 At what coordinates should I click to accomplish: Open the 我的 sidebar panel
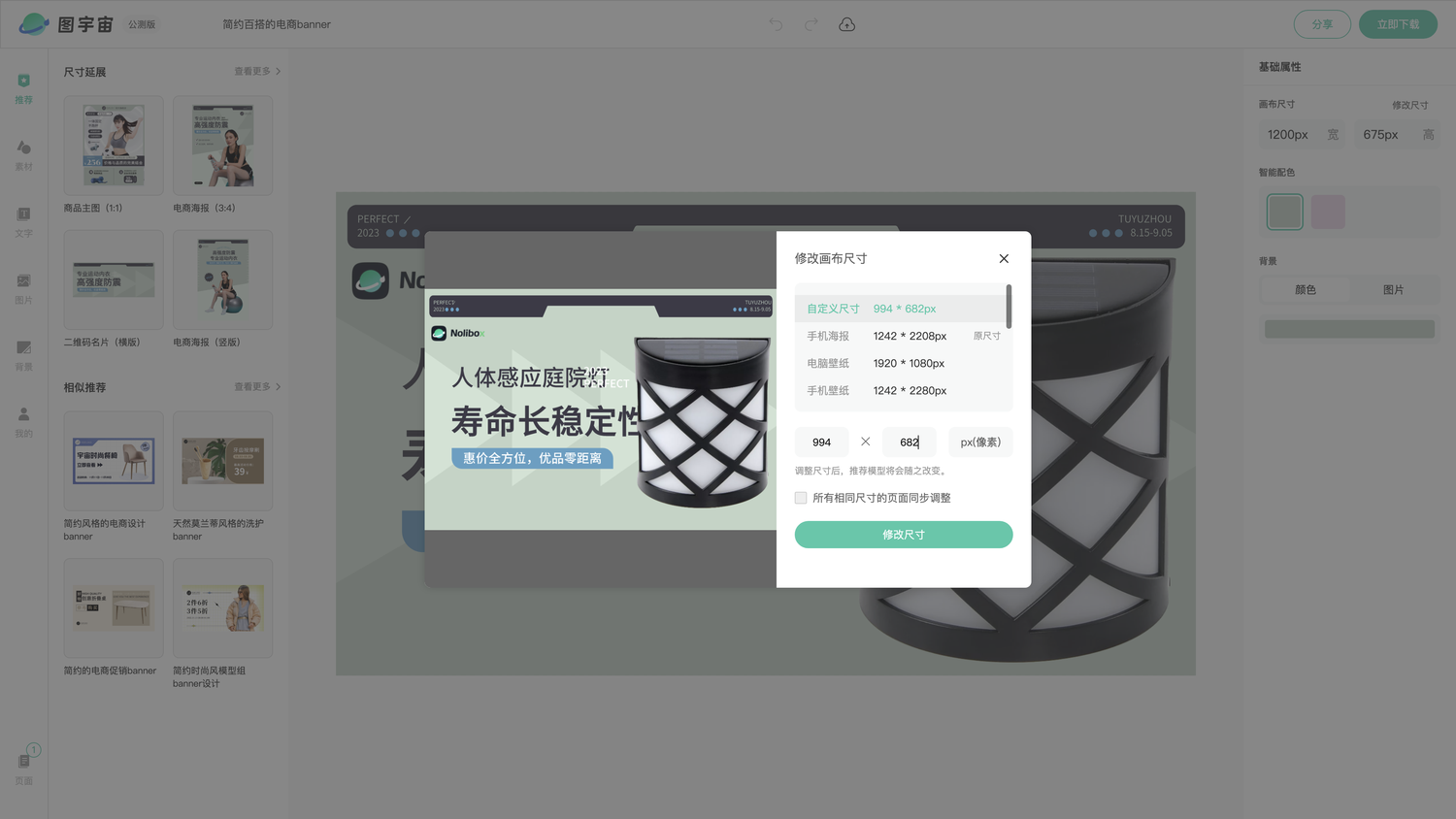click(24, 422)
